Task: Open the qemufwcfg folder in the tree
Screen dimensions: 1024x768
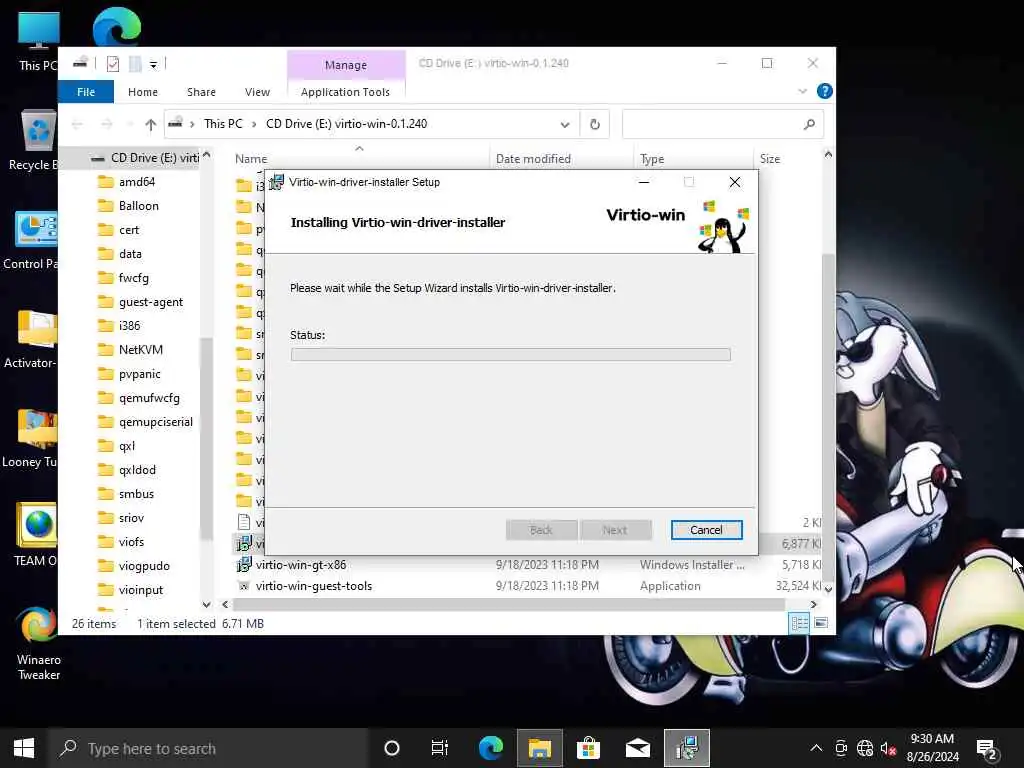Action: click(x=149, y=398)
